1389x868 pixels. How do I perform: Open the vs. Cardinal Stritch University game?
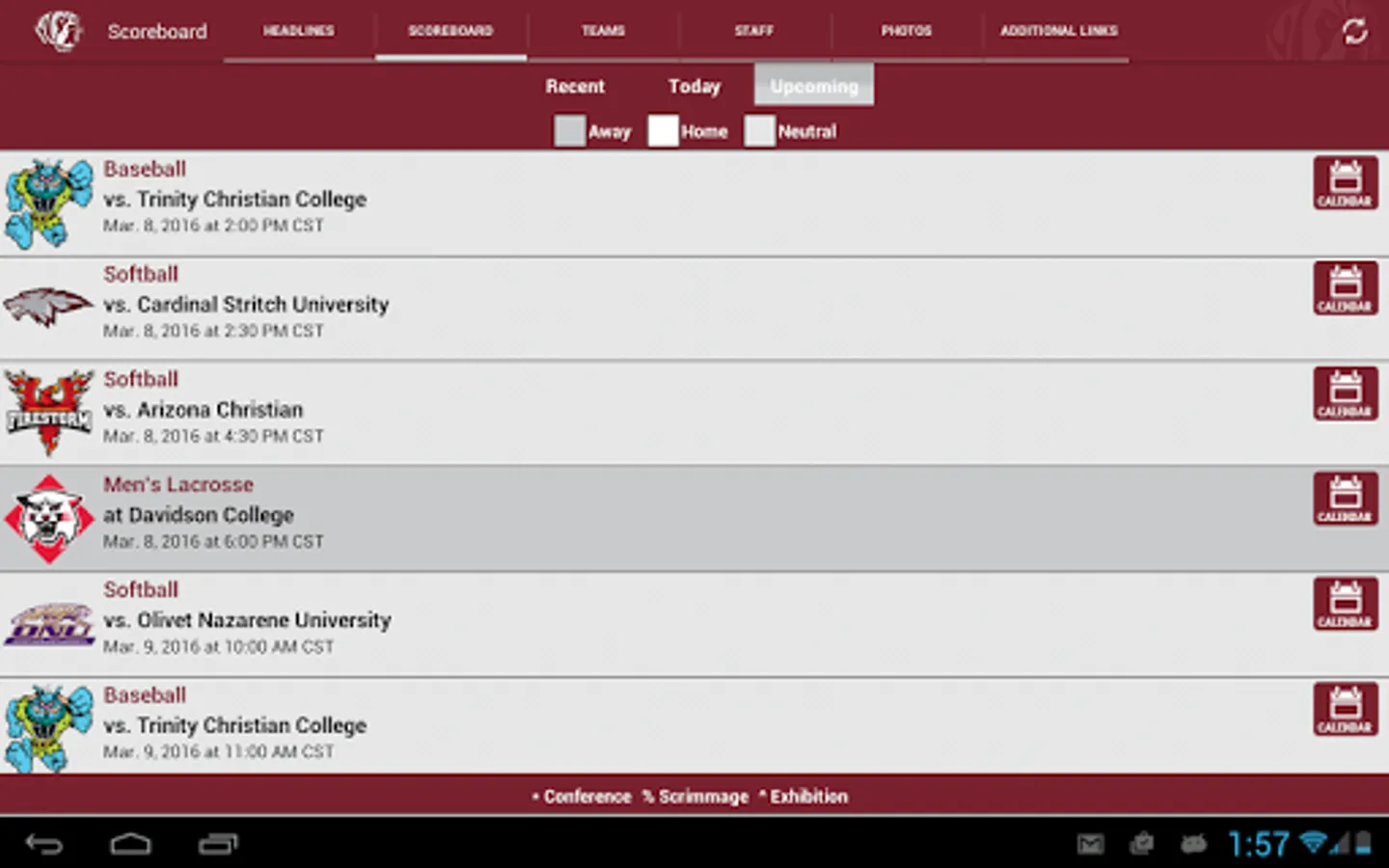(x=694, y=309)
